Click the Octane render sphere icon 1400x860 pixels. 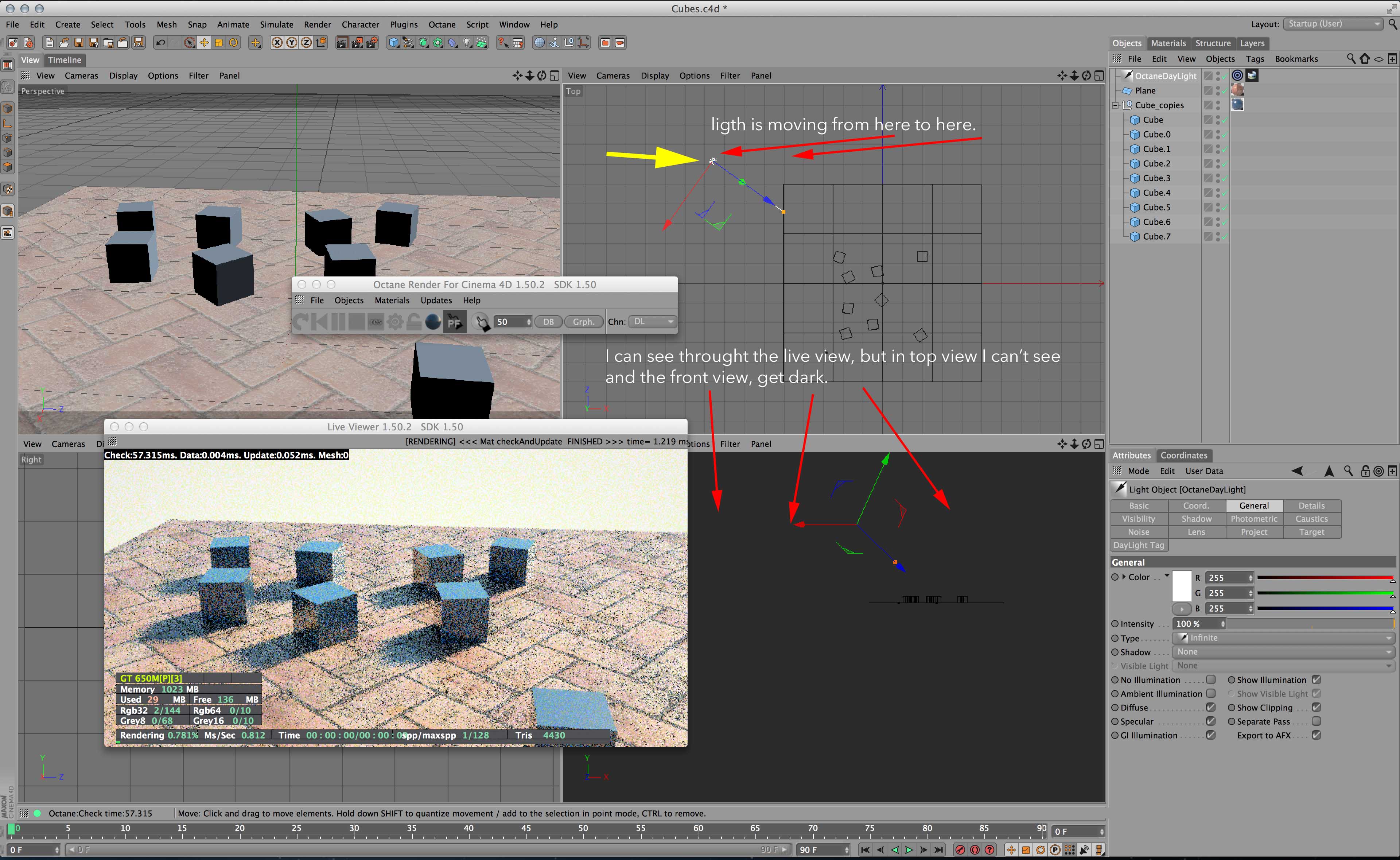coord(433,322)
